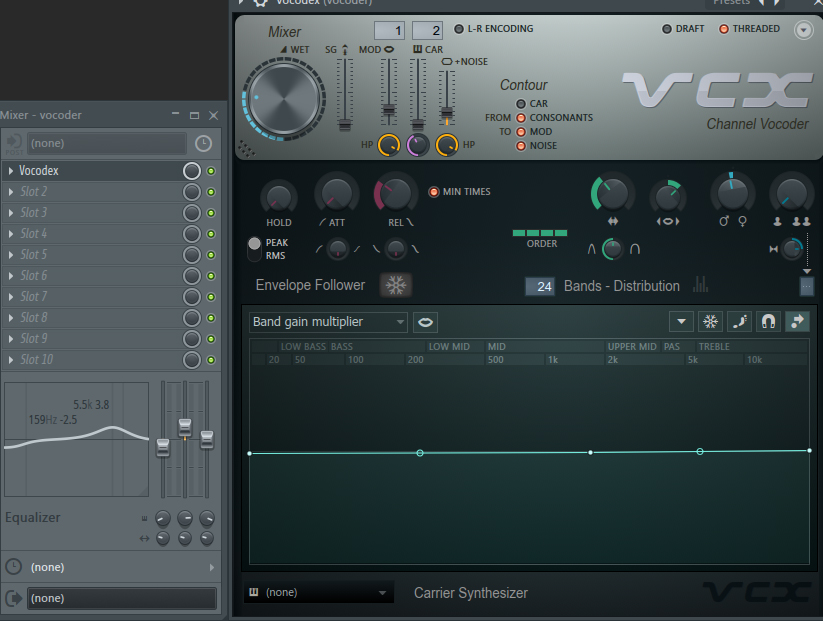
Task: Click the mixer output routing arrow icon
Action: click(13, 598)
